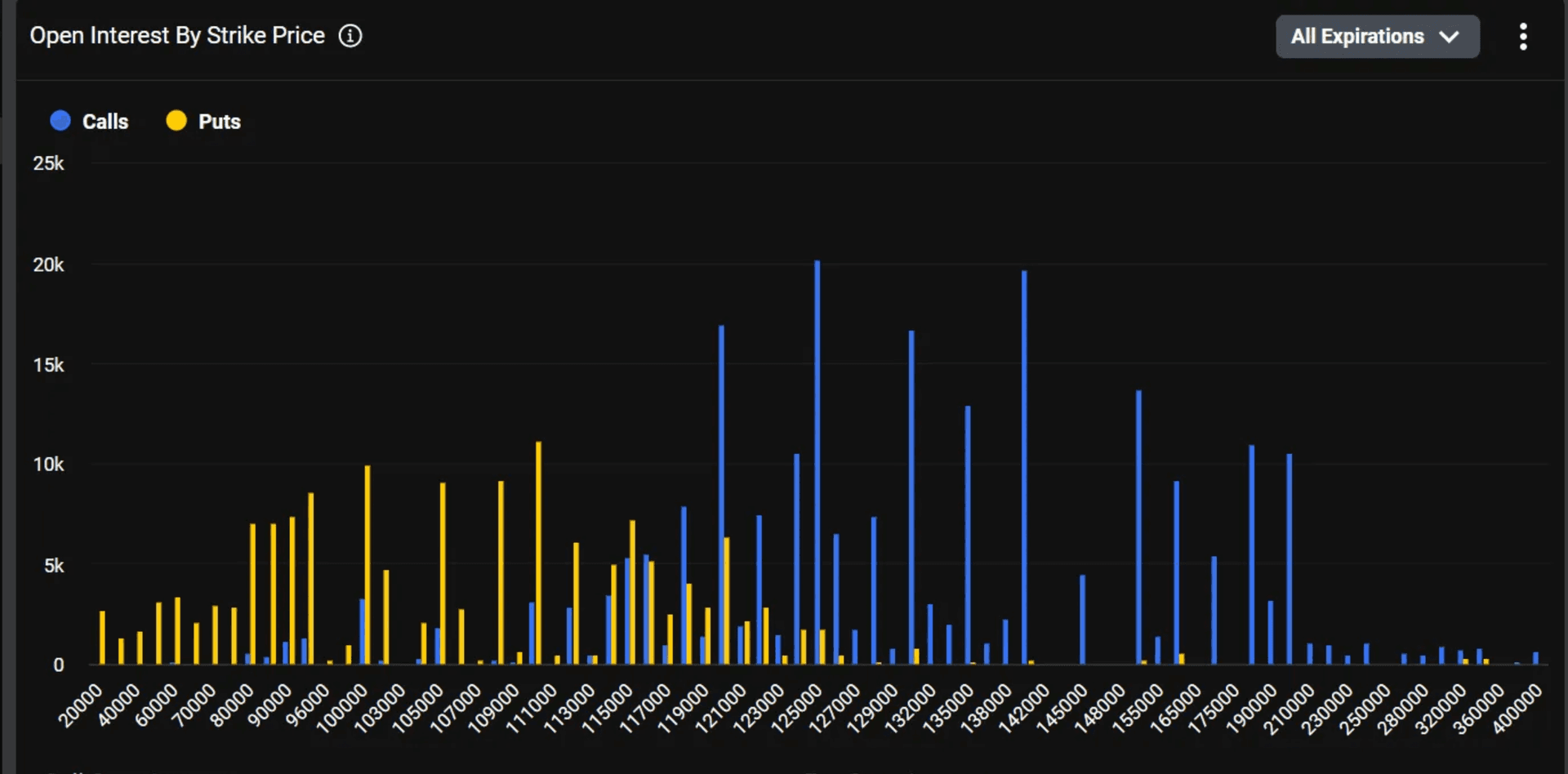Click the chevron in the All Expirations selector

tap(1450, 37)
